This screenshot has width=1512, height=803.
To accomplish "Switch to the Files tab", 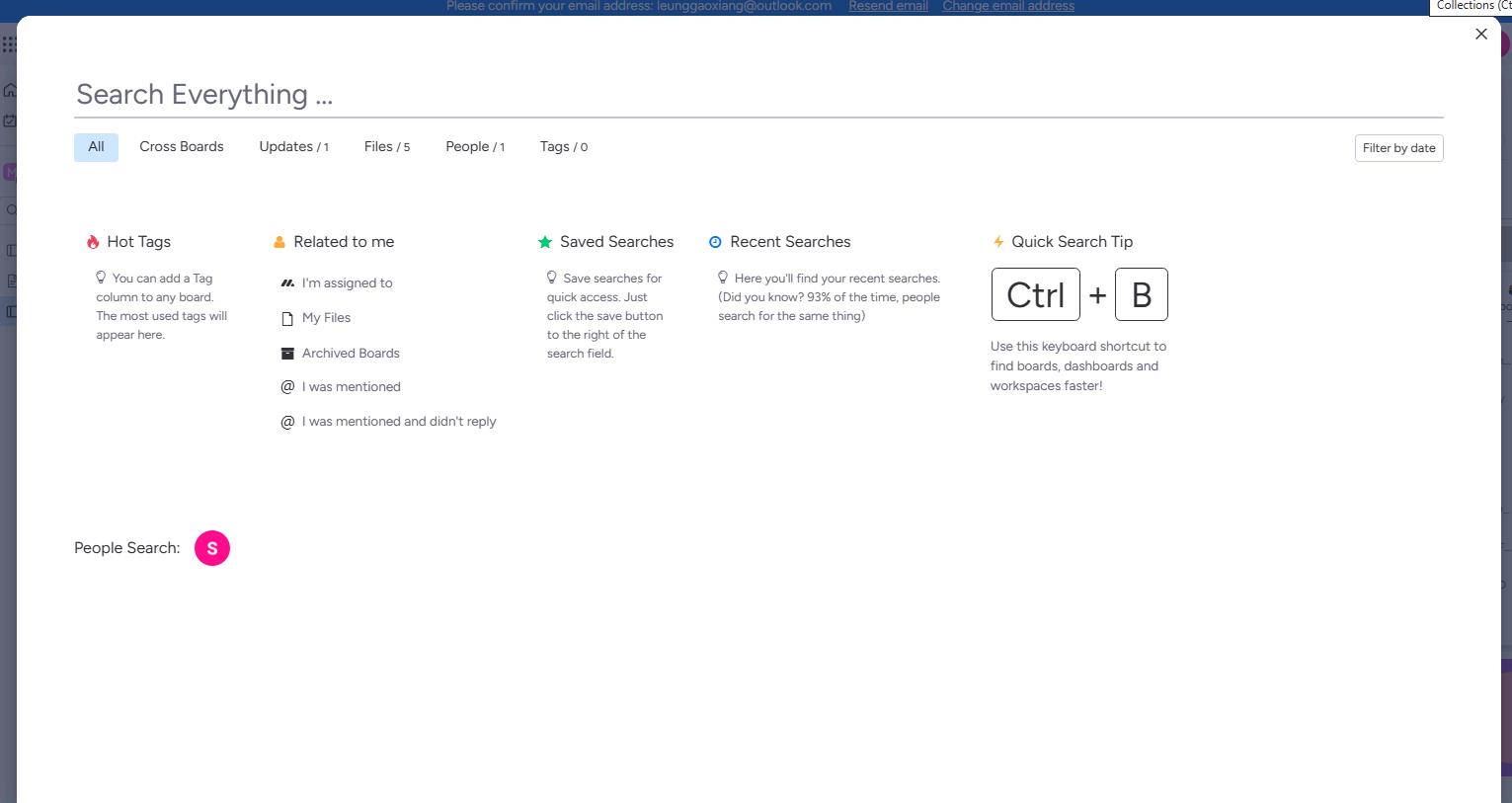I will 386,147.
